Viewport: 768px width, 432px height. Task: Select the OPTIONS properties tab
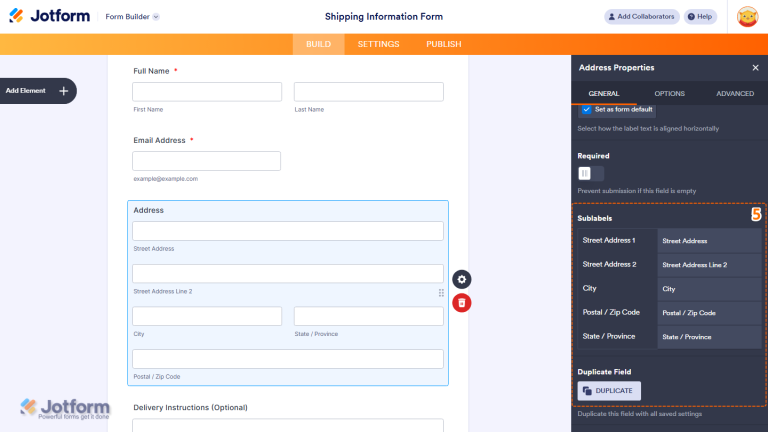(x=670, y=94)
